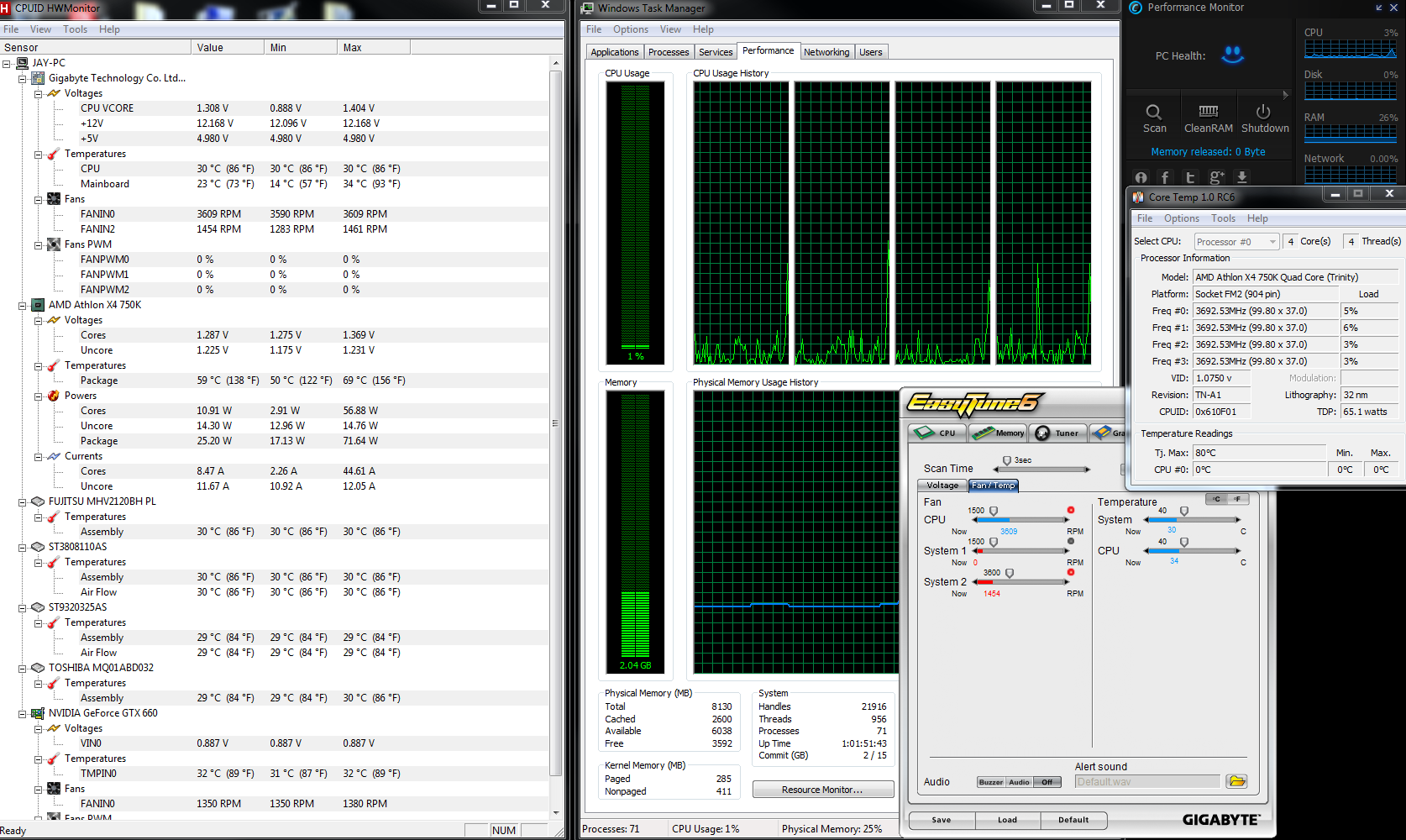
Task: Select Audio as the alert mode
Action: coord(1019,782)
